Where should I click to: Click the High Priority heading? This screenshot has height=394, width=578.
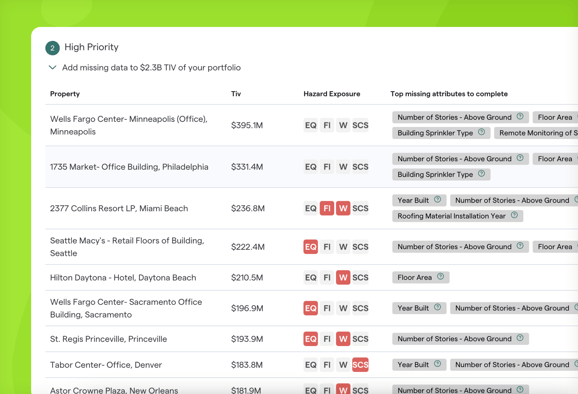(x=91, y=47)
